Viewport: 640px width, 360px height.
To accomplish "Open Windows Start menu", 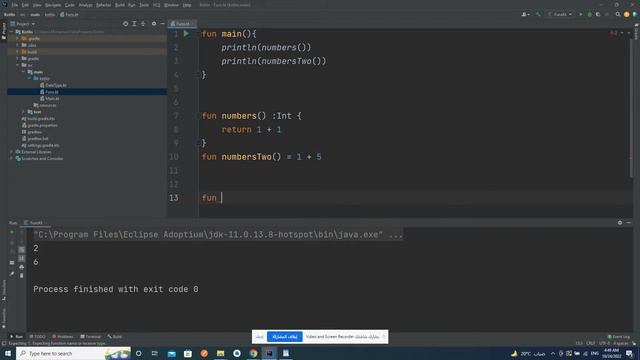I will tap(8, 353).
